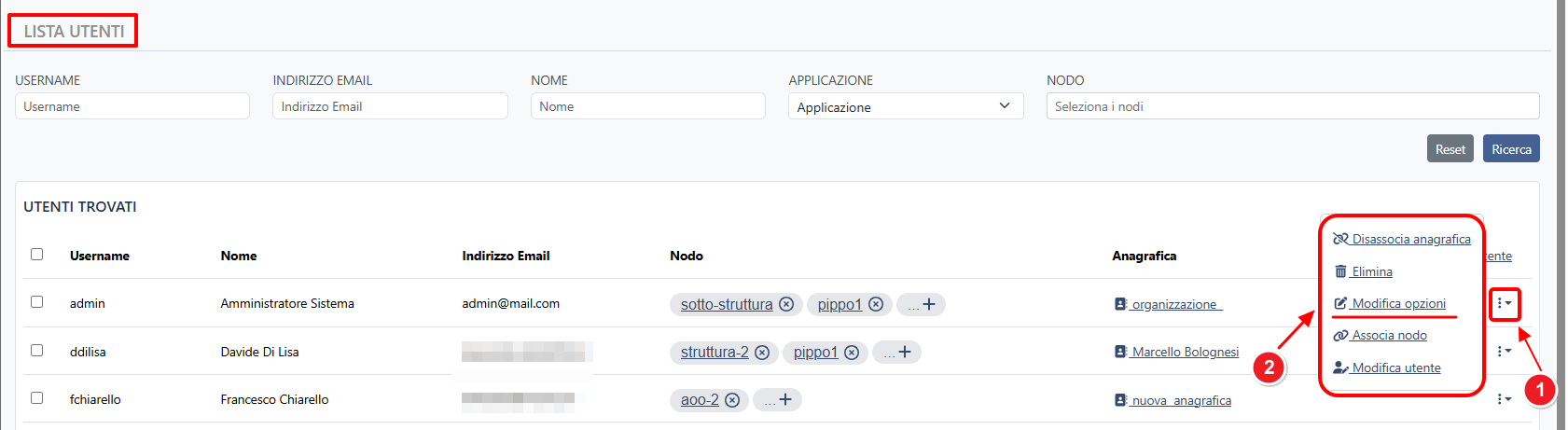Viewport: 1568px width, 430px height.
Task: Remove aoo-2 node tag from fchiarello
Action: coord(732,400)
